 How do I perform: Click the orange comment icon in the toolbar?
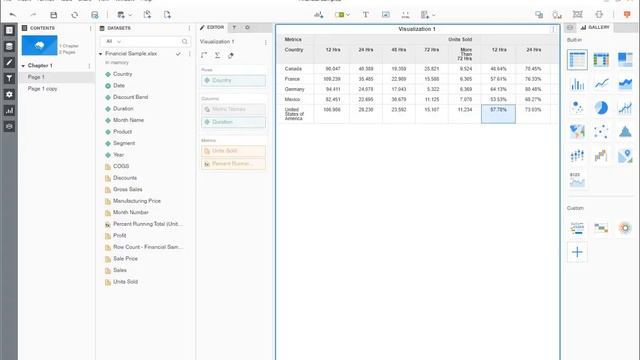pos(627,15)
